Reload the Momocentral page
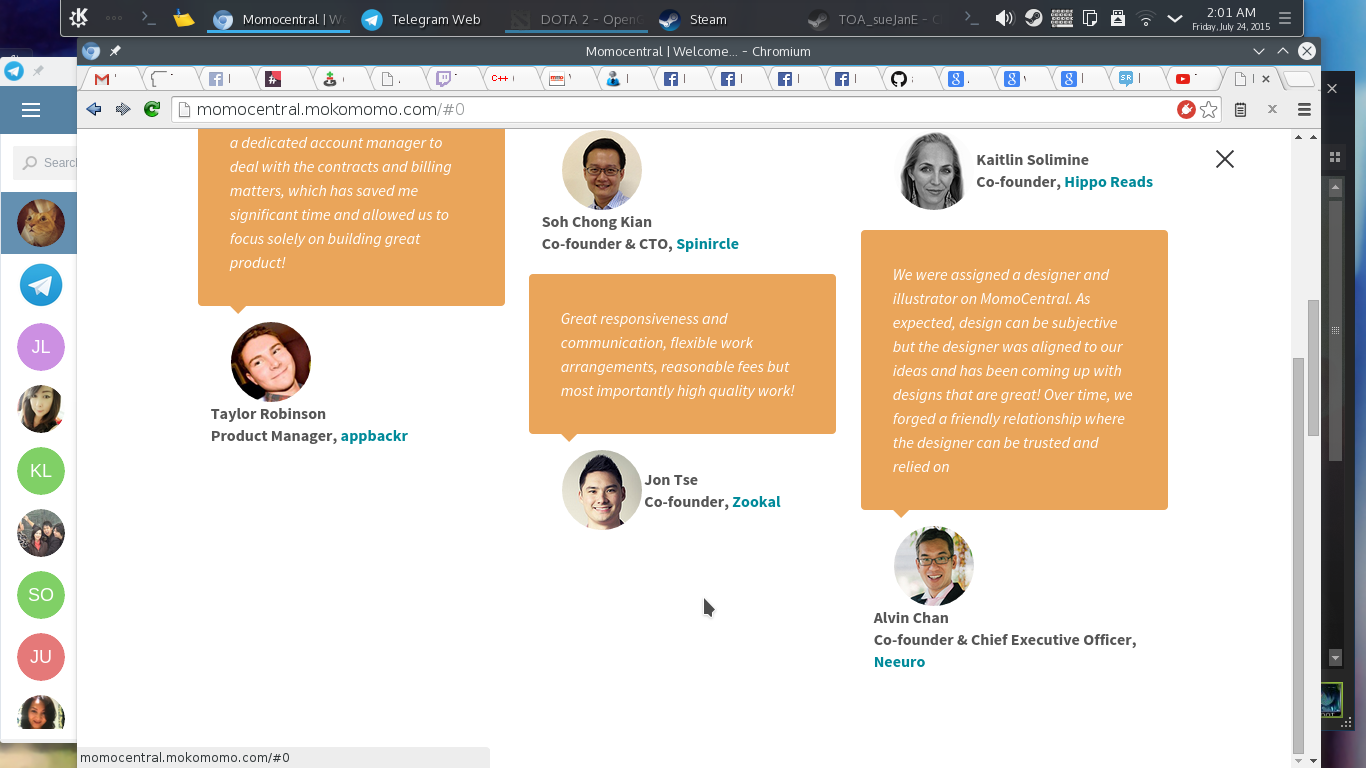 [x=152, y=109]
